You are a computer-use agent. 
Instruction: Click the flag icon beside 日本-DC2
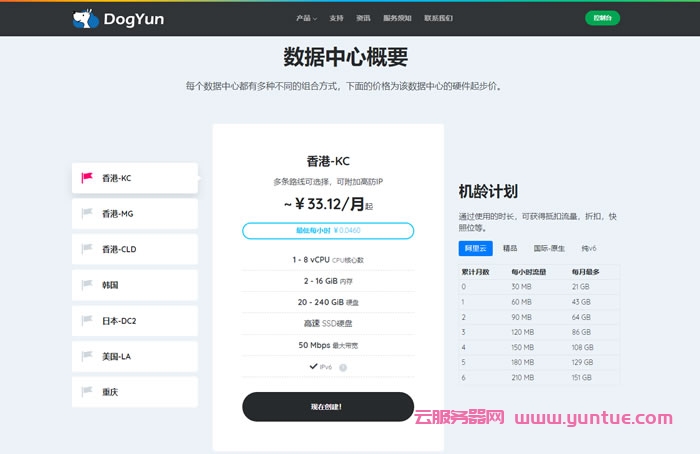[x=87, y=321]
